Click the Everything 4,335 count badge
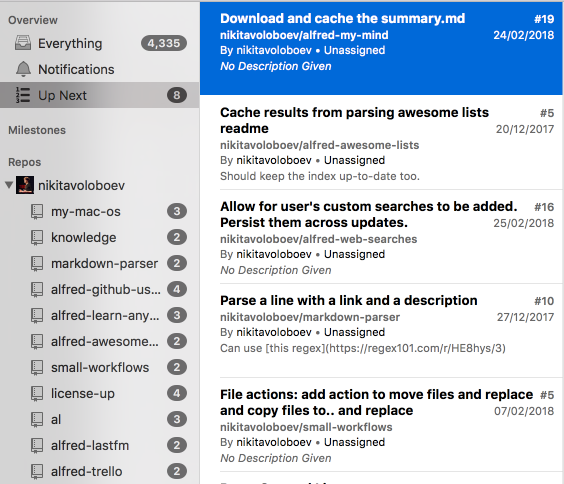564x484 pixels. [164, 43]
